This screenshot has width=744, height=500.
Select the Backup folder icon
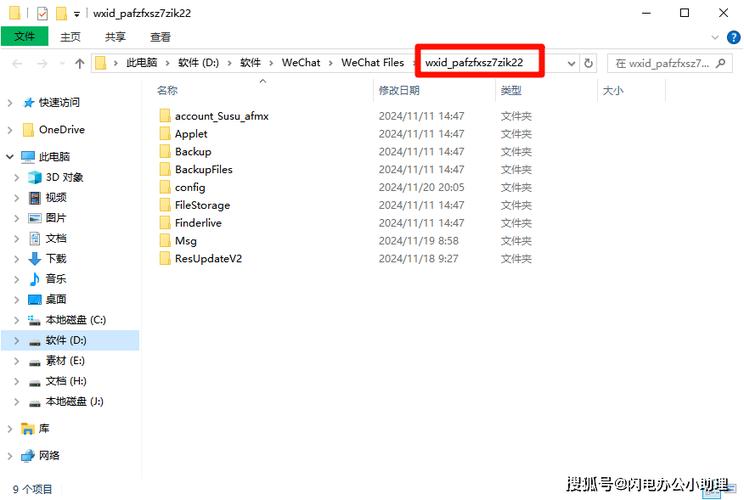coord(165,151)
